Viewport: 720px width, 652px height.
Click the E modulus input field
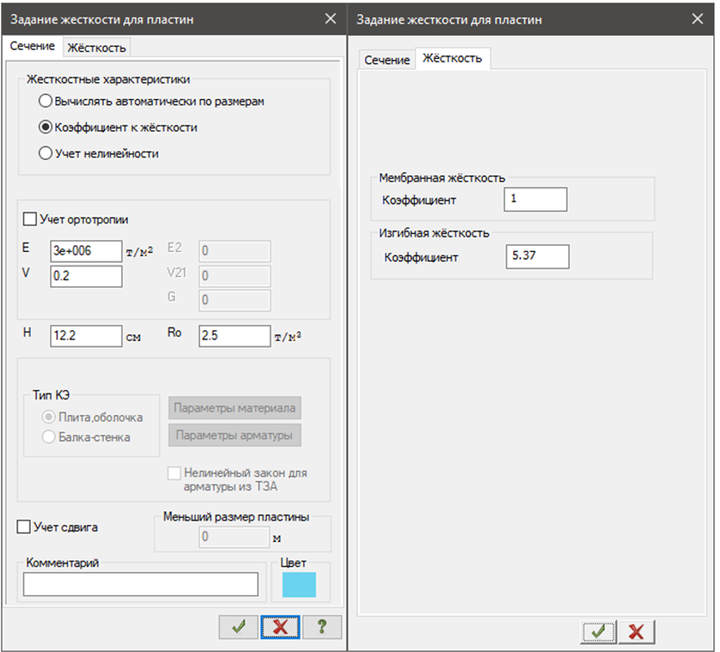pos(86,250)
